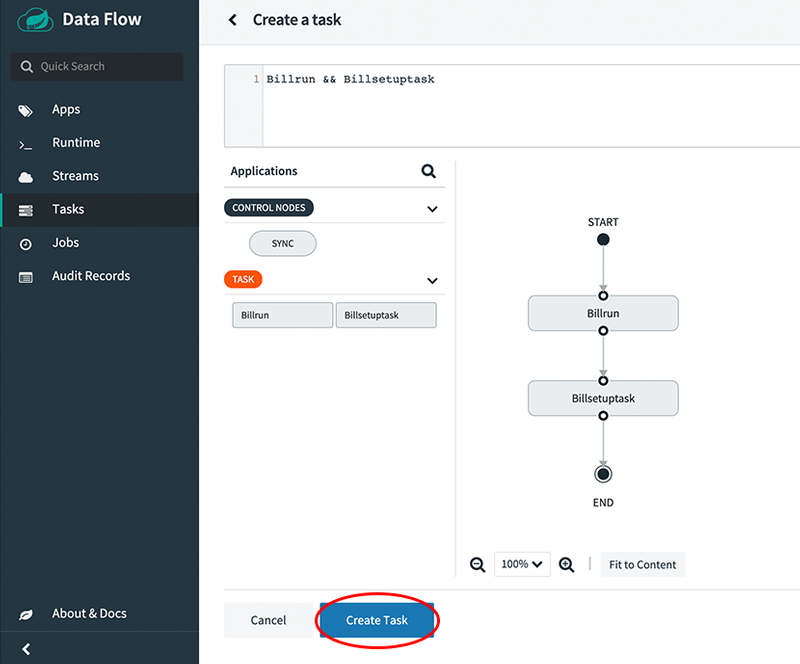800x664 pixels.
Task: Open the Streams section
Action: point(76,176)
